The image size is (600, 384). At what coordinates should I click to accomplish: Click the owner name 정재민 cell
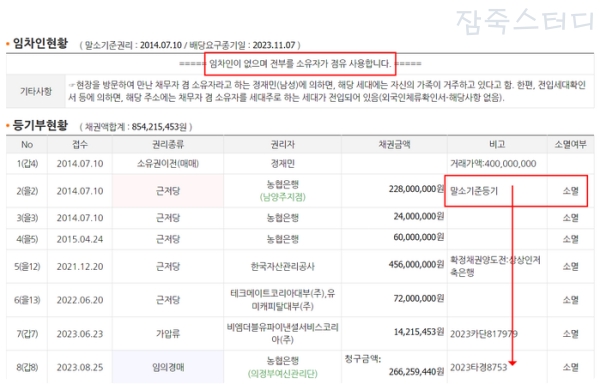tap(282, 164)
